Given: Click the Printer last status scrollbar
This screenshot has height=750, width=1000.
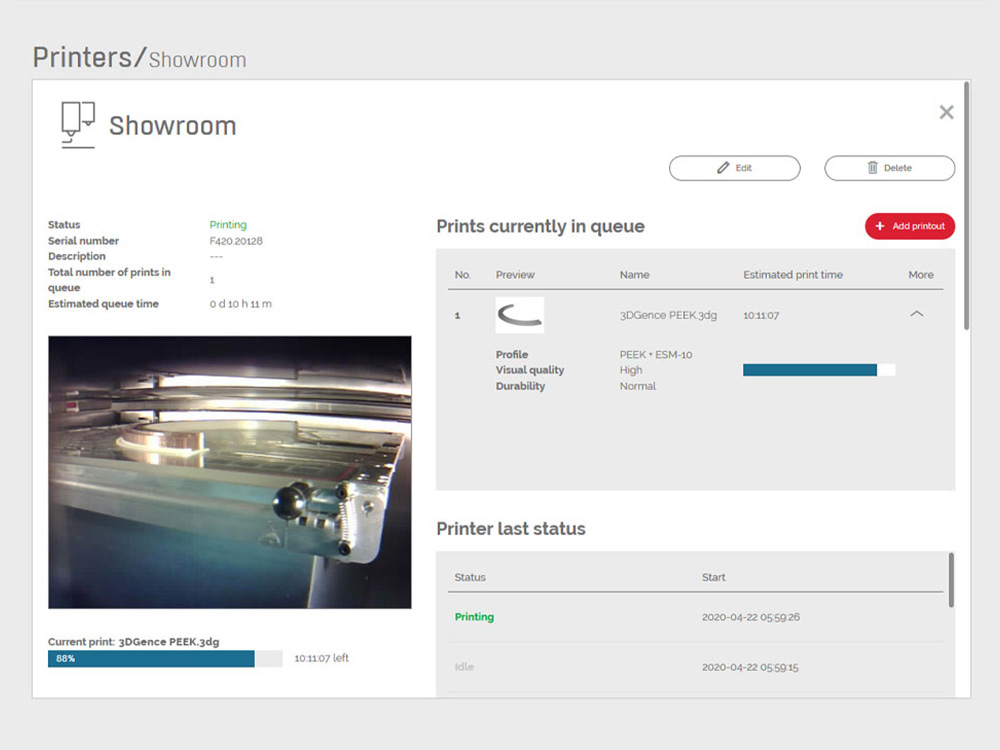Looking at the screenshot, I should pos(951,579).
